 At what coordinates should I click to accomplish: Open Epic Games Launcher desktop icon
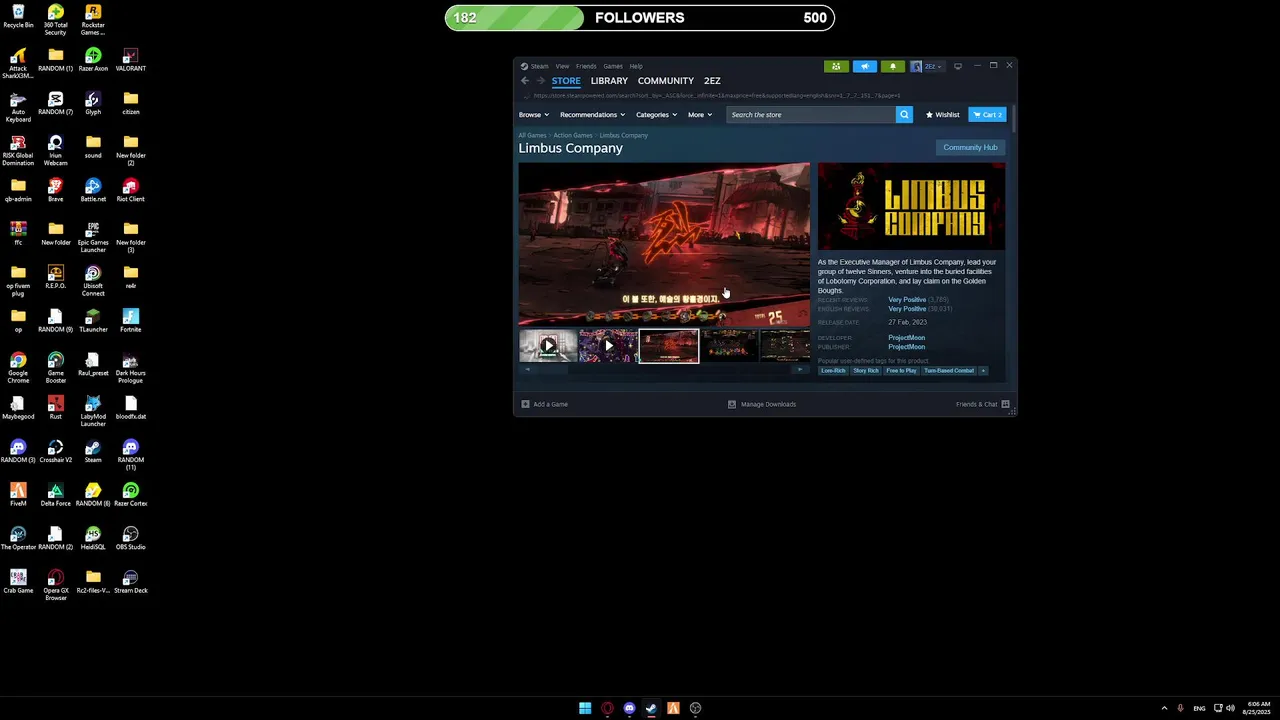93,237
